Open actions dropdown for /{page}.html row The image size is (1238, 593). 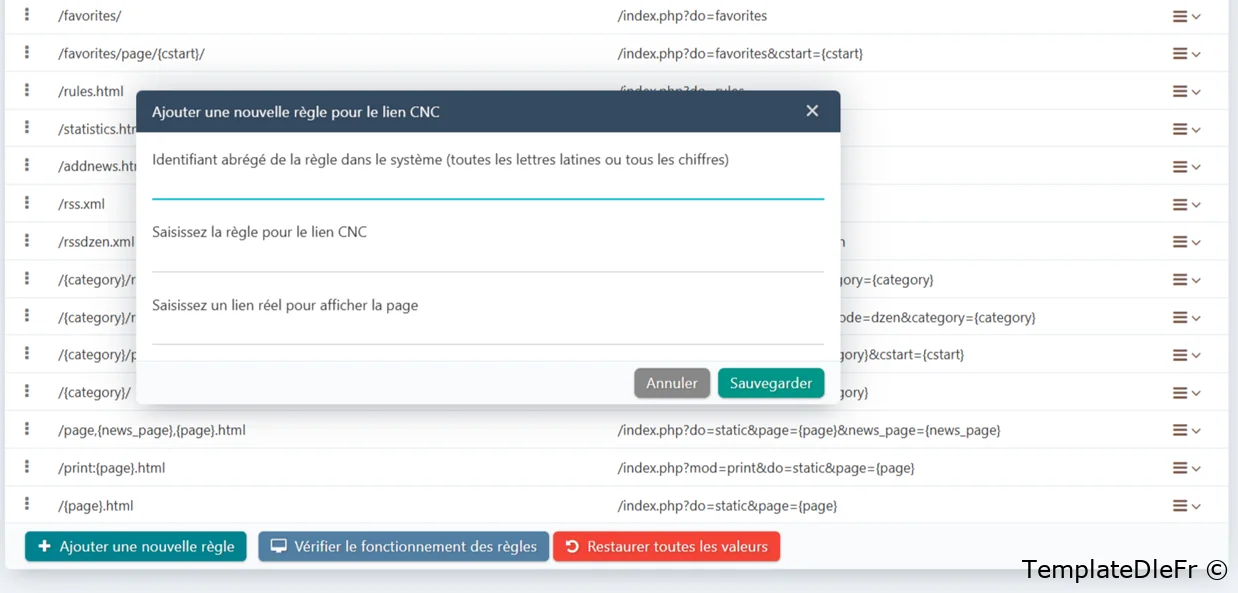coord(1186,506)
